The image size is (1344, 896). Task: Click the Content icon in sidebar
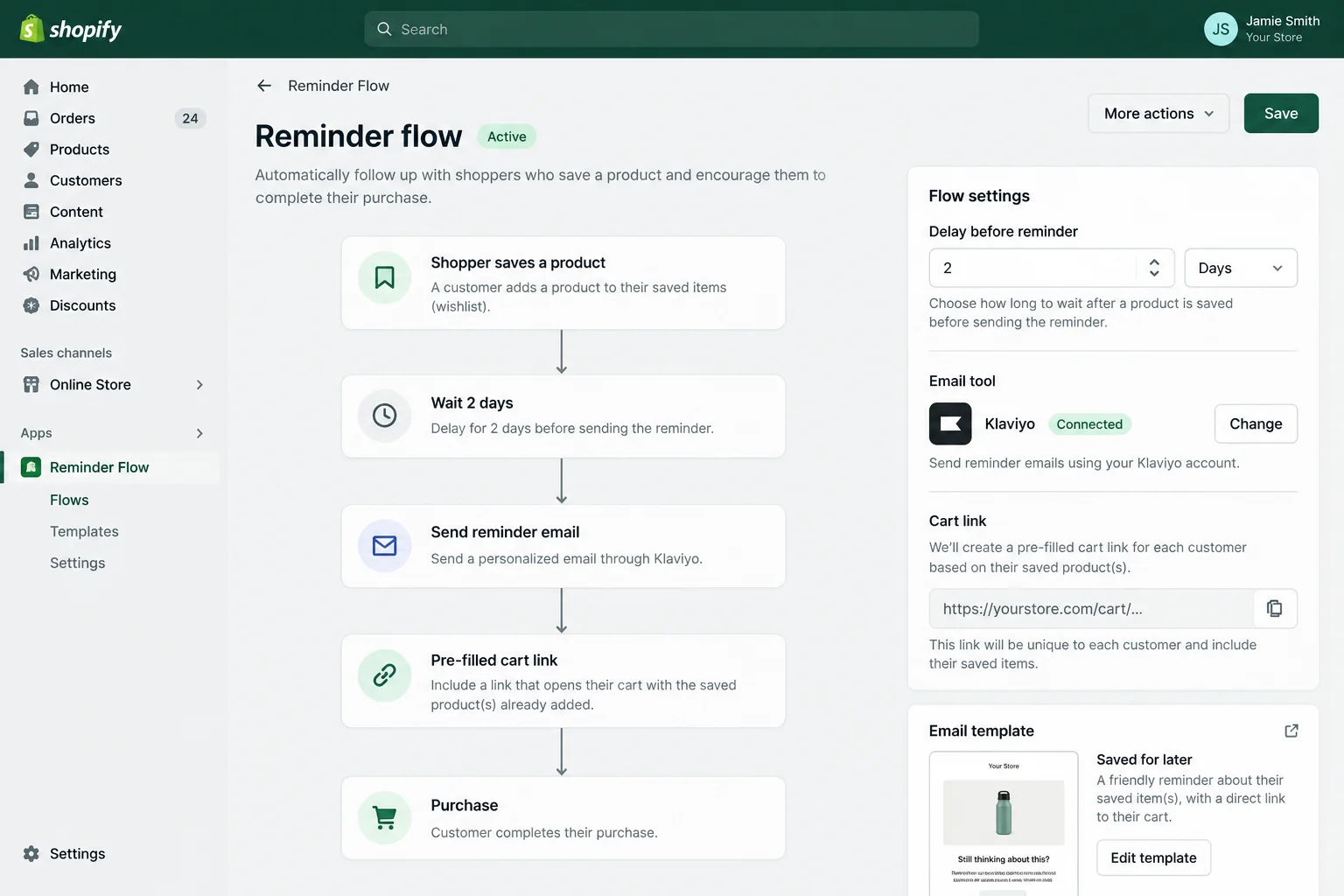tap(31, 212)
